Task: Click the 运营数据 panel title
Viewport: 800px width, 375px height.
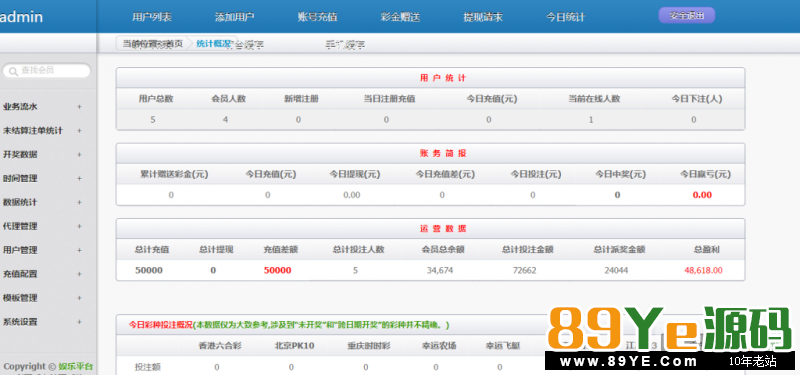Action: [x=443, y=229]
